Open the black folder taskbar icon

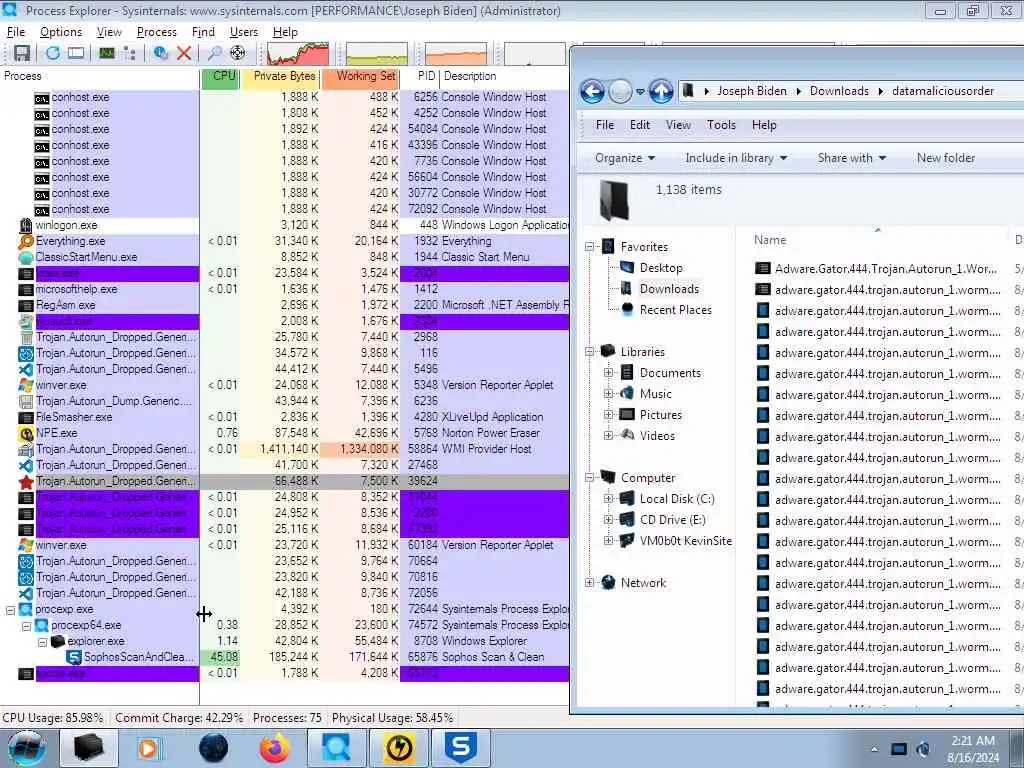[89, 748]
